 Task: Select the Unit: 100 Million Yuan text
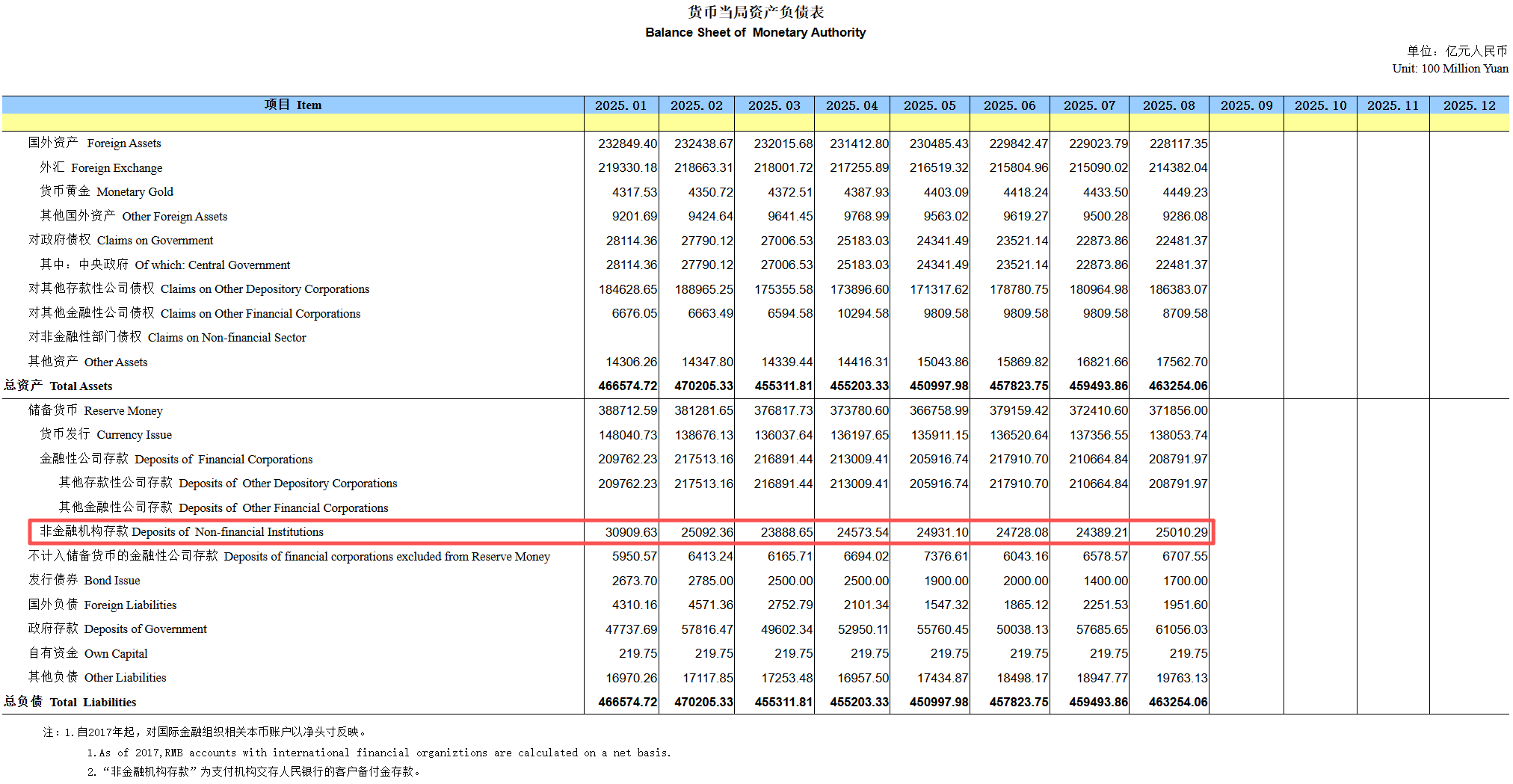tap(1449, 68)
